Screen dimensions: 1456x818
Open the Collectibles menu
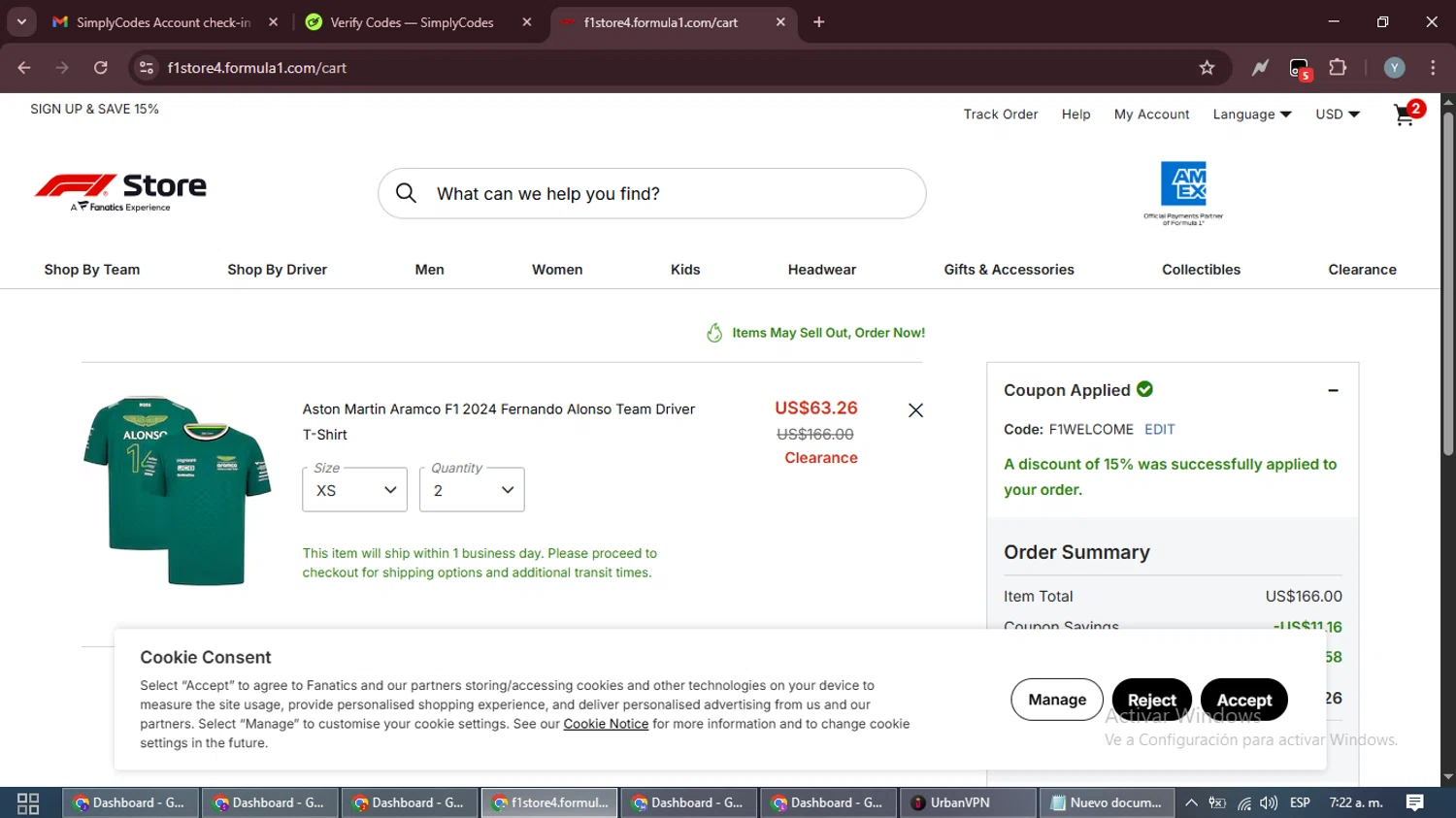pyautogui.click(x=1202, y=270)
